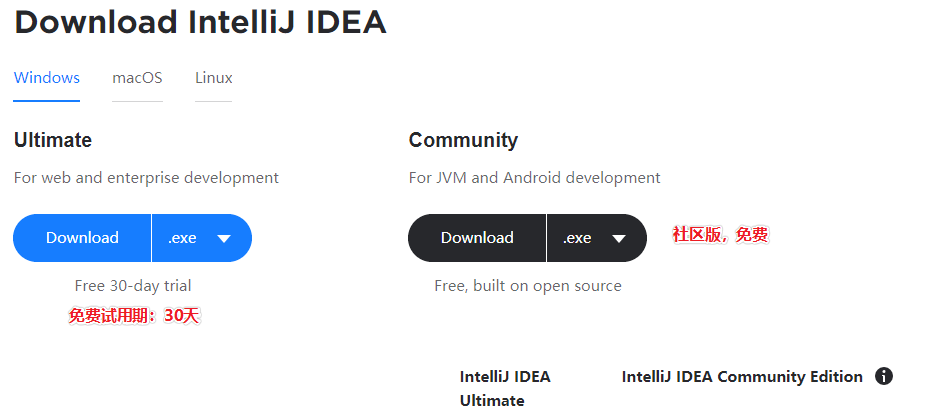Open the .exe format menu for Ultimate

[x=202, y=238]
